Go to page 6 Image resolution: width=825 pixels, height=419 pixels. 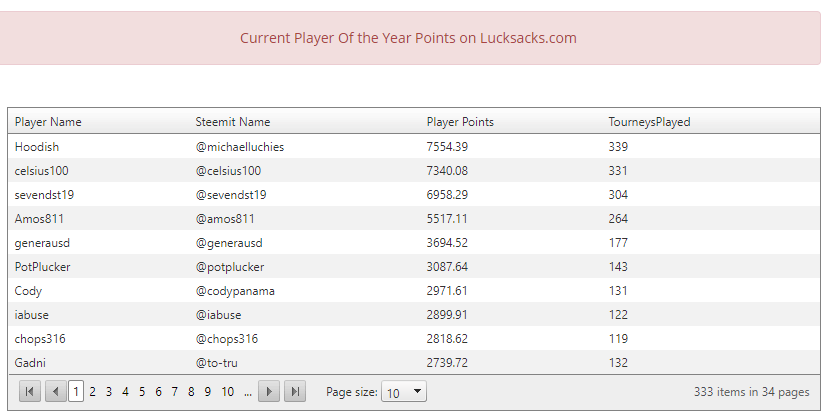(x=158, y=392)
